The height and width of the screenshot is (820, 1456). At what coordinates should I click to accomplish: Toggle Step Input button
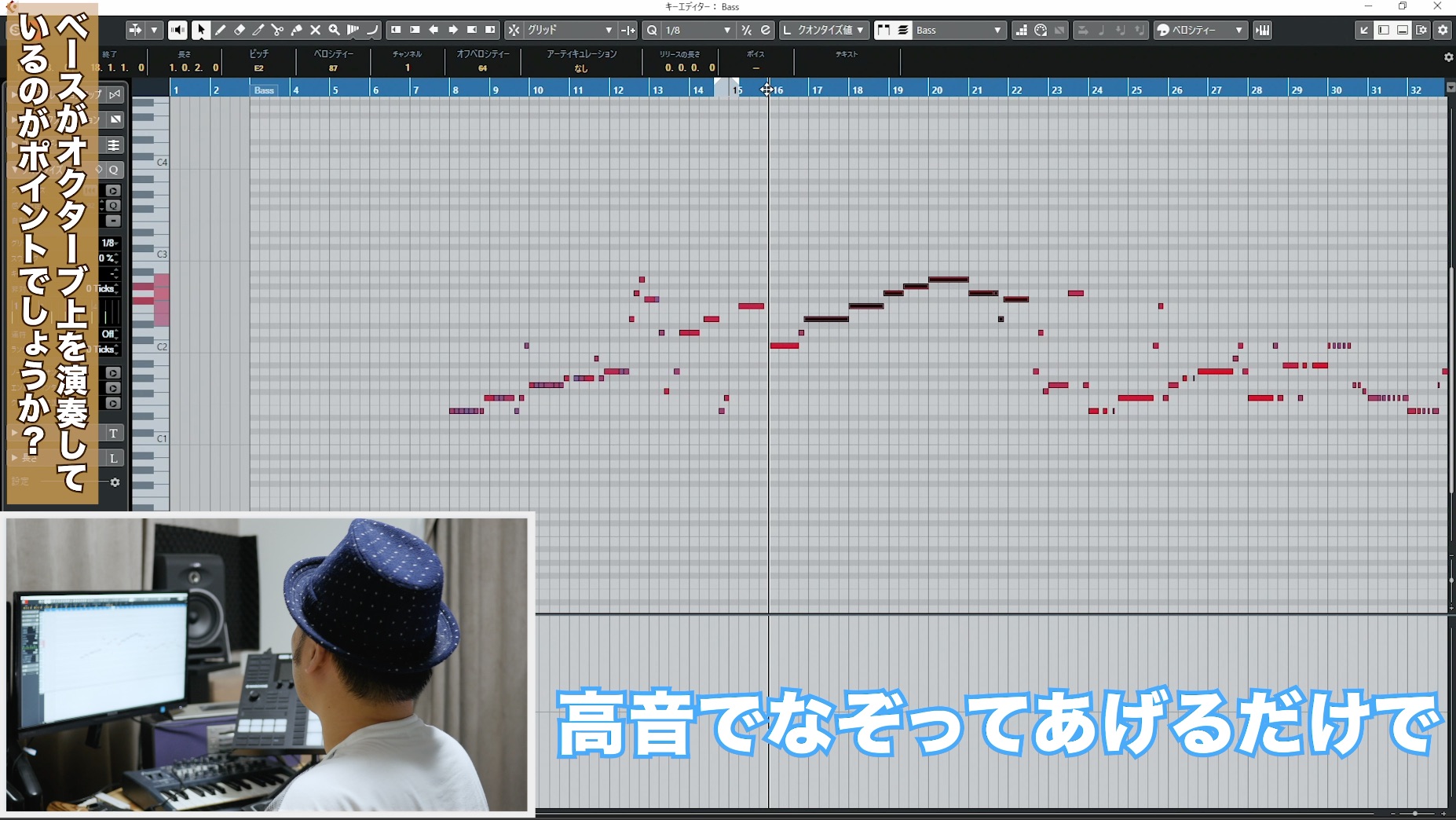click(1083, 30)
